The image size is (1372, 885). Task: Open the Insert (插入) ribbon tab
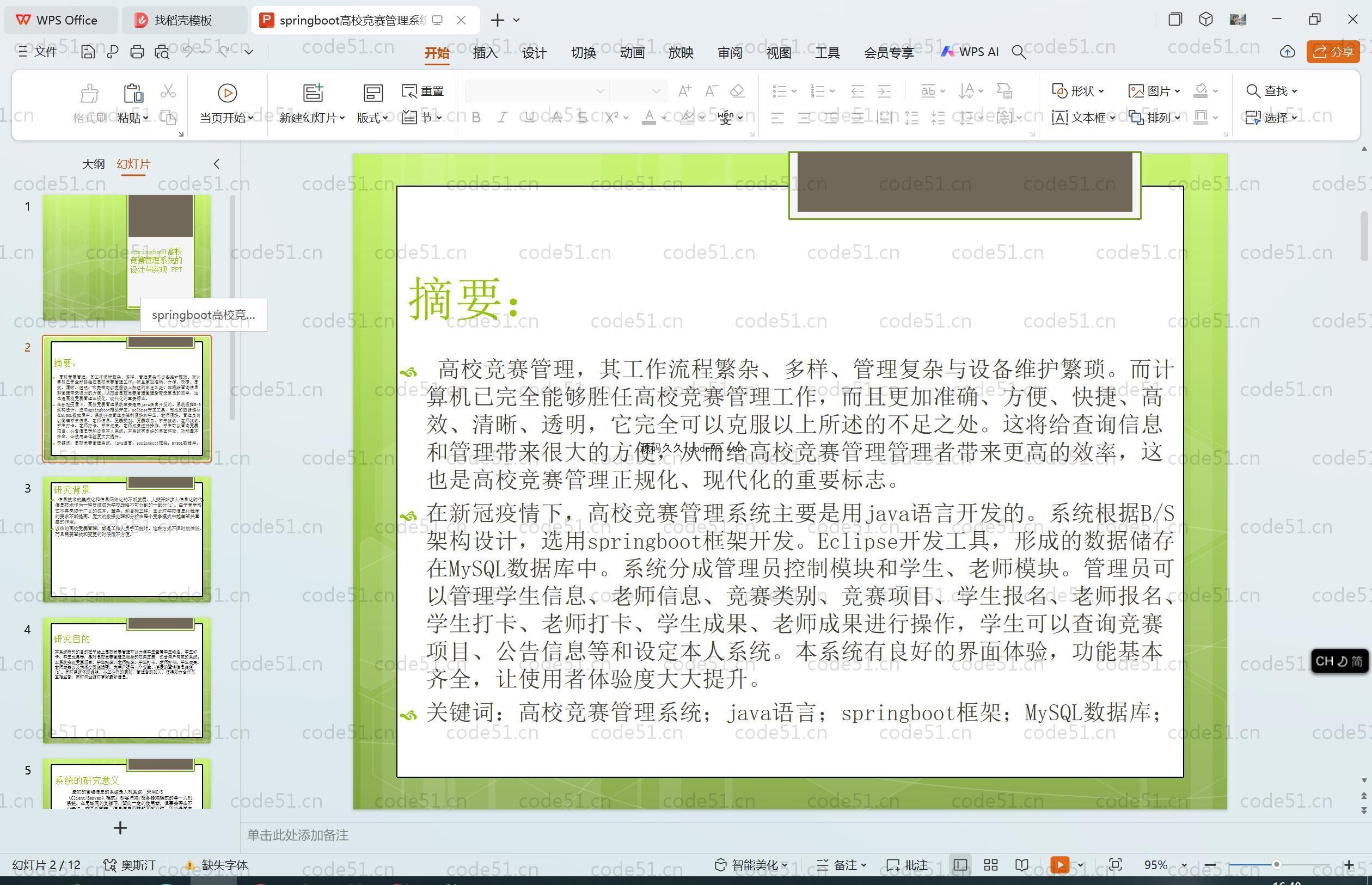click(x=485, y=53)
